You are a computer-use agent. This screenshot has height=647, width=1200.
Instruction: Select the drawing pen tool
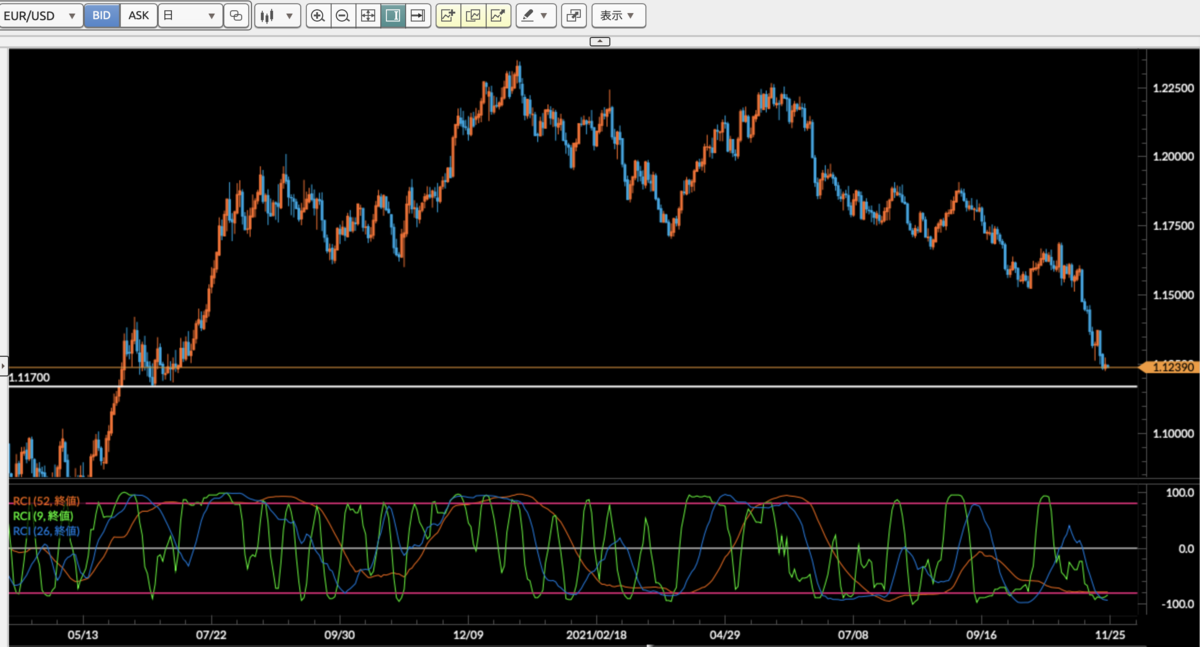point(527,15)
